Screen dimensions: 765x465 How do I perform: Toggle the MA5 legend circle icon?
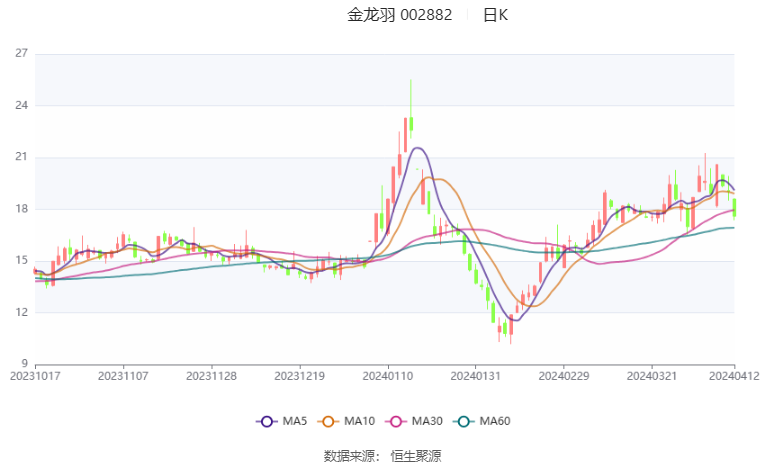[x=266, y=422]
